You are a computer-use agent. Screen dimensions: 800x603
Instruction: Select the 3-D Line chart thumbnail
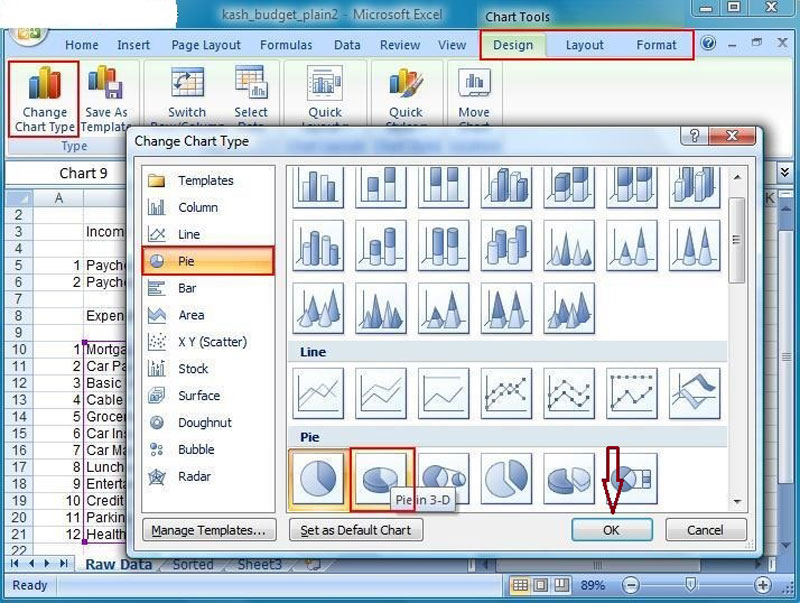pos(694,393)
